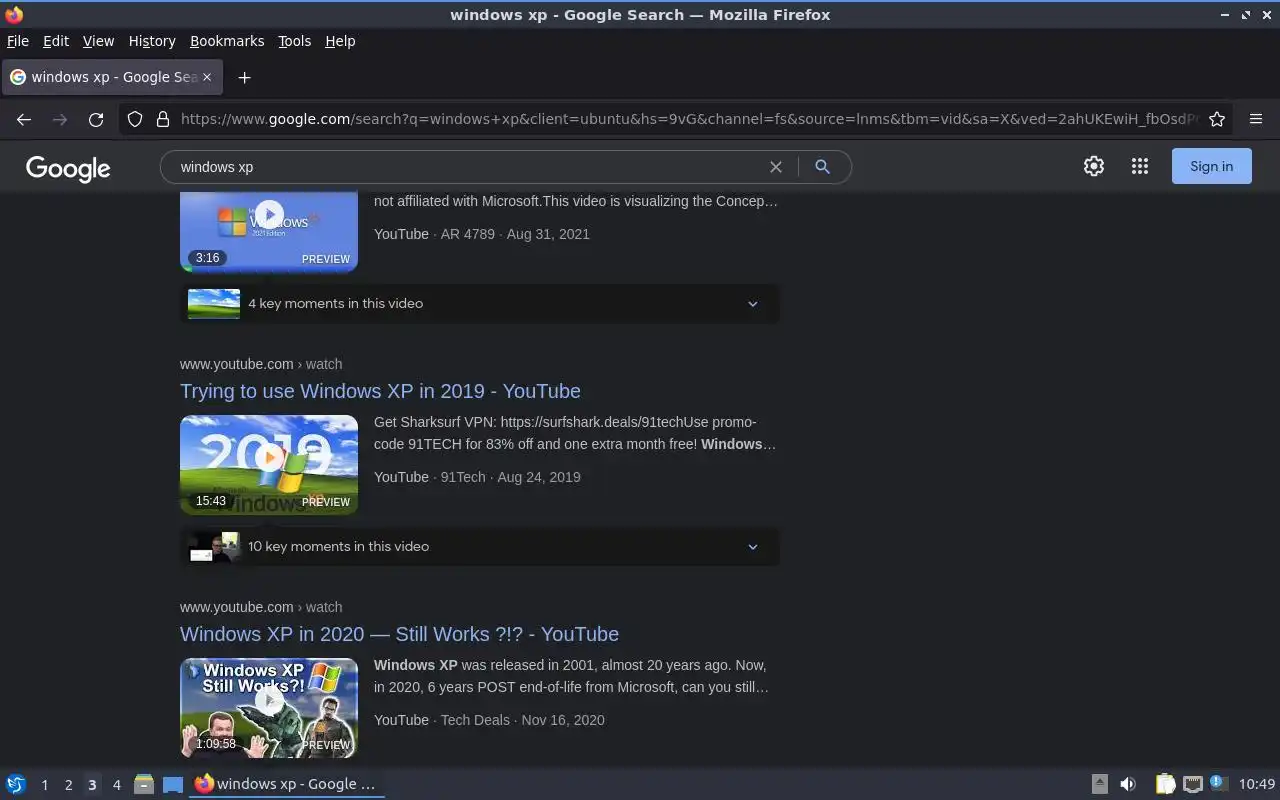The width and height of the screenshot is (1280, 800).
Task: Switch to workspace 2
Action: 68,785
